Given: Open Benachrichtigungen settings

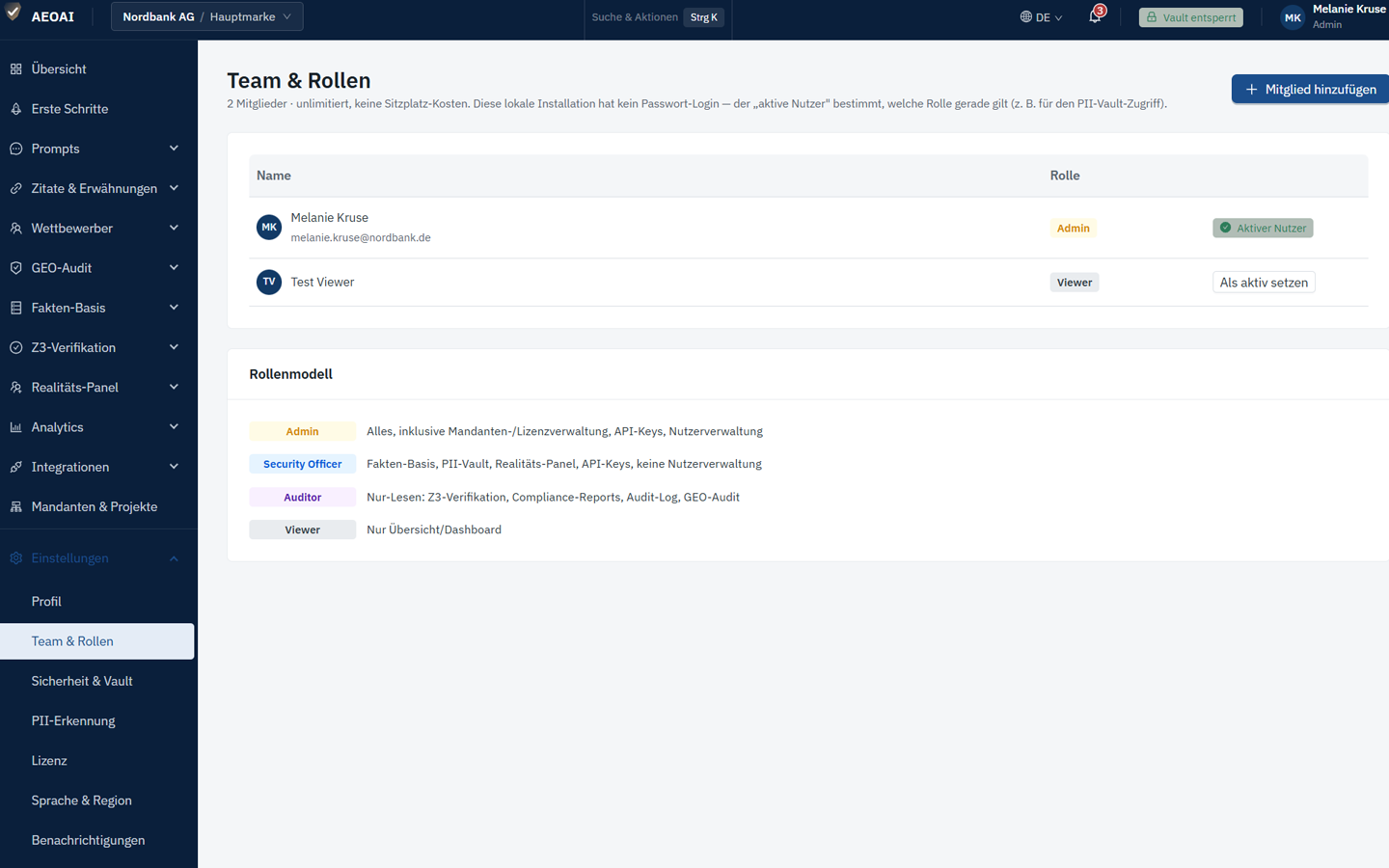Looking at the screenshot, I should tap(96, 840).
